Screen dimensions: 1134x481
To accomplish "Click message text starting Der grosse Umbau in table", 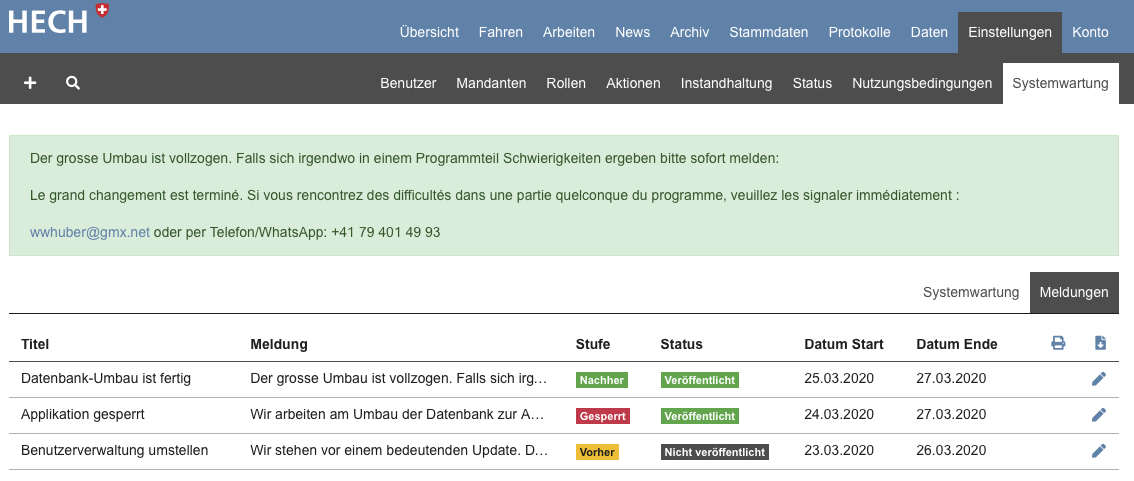I will (x=398, y=378).
